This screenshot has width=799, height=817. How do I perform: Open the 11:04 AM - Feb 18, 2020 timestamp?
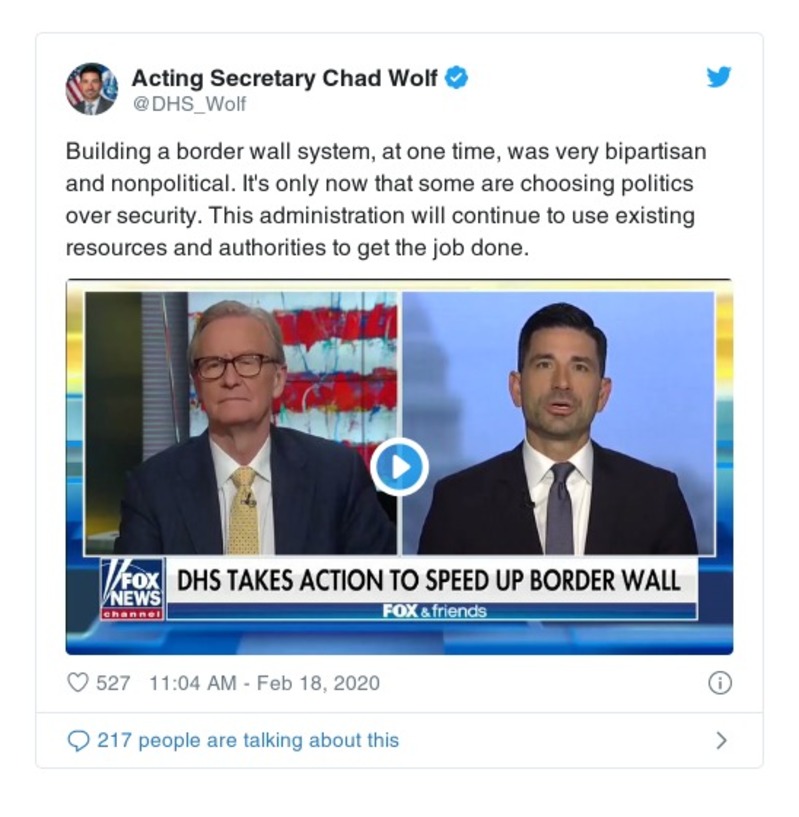(x=265, y=683)
